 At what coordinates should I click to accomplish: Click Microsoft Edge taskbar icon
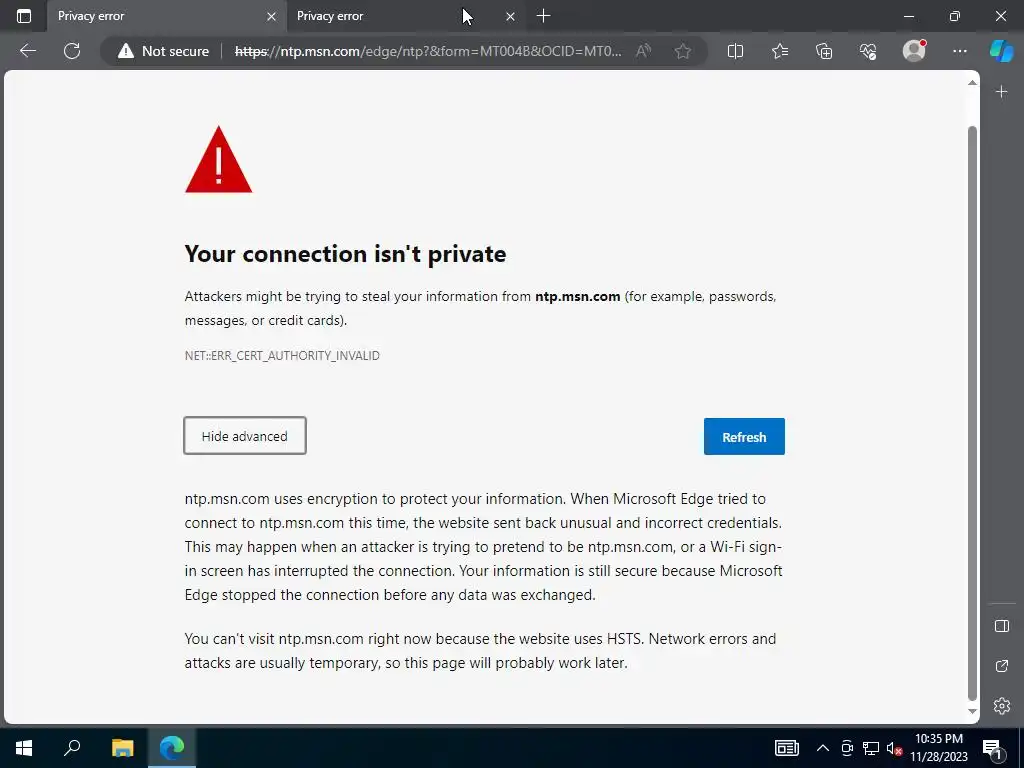(172, 748)
